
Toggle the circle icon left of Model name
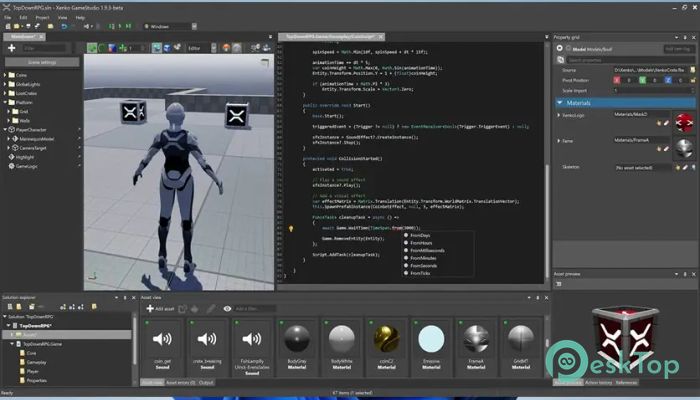pos(568,48)
